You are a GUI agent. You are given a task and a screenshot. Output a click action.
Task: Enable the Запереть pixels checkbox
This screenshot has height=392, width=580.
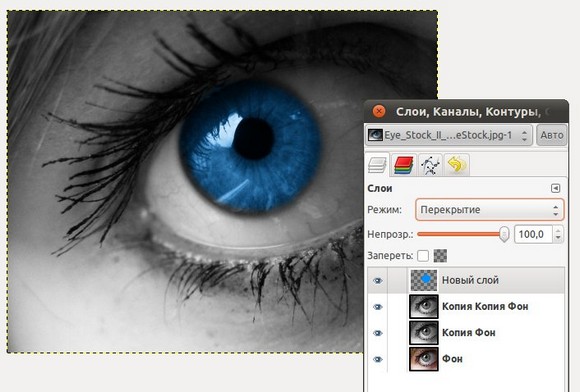pos(423,256)
